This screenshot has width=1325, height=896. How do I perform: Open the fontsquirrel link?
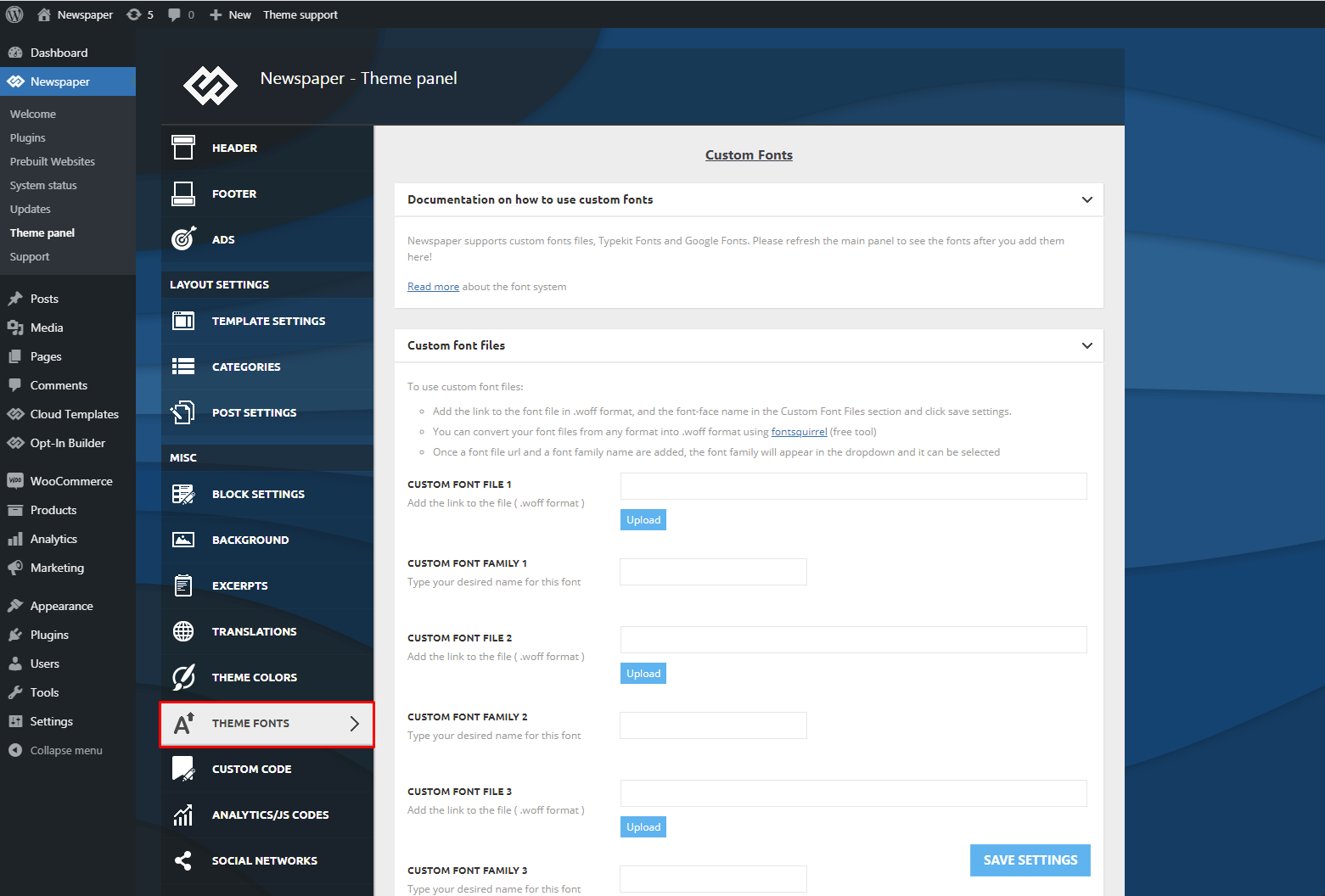[x=799, y=432]
